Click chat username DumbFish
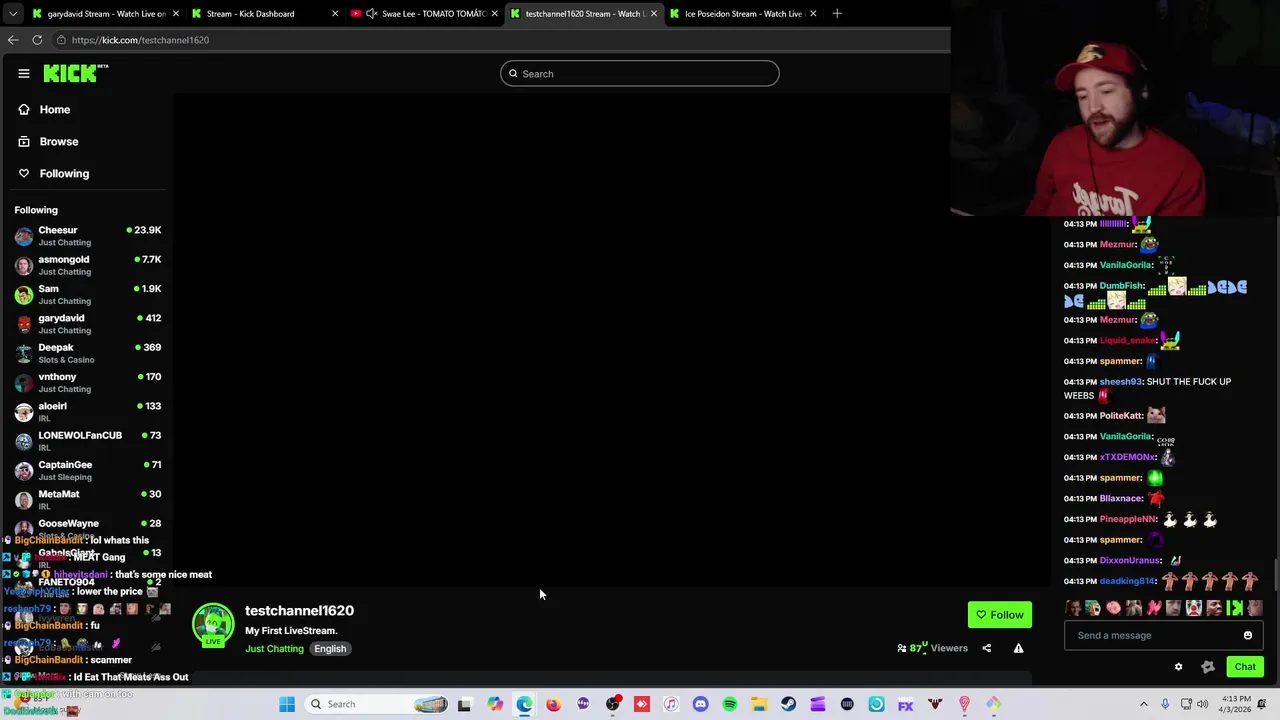Image resolution: width=1280 pixels, height=720 pixels. [x=1121, y=286]
